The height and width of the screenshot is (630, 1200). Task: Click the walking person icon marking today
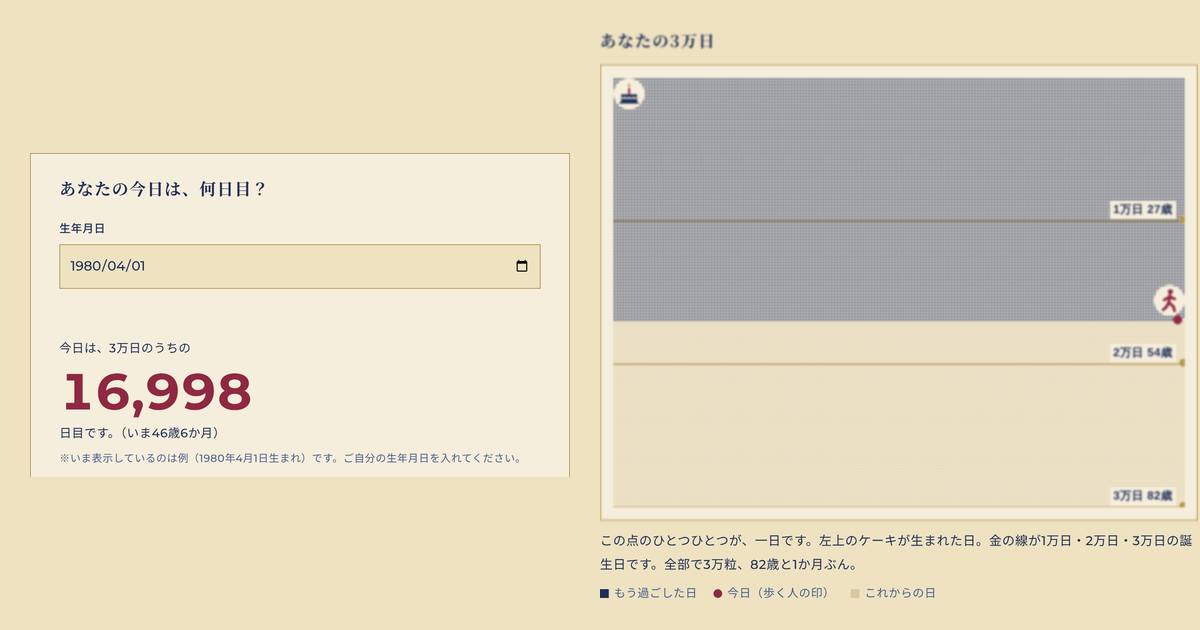[1168, 300]
